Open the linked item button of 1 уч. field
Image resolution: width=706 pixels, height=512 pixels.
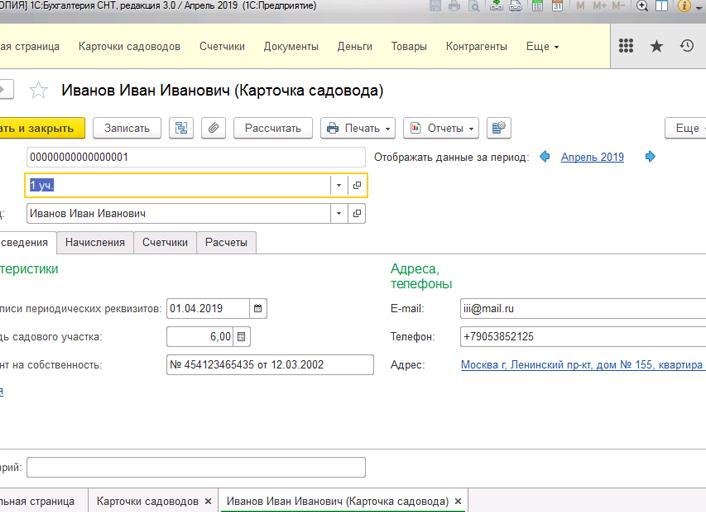[x=357, y=185]
